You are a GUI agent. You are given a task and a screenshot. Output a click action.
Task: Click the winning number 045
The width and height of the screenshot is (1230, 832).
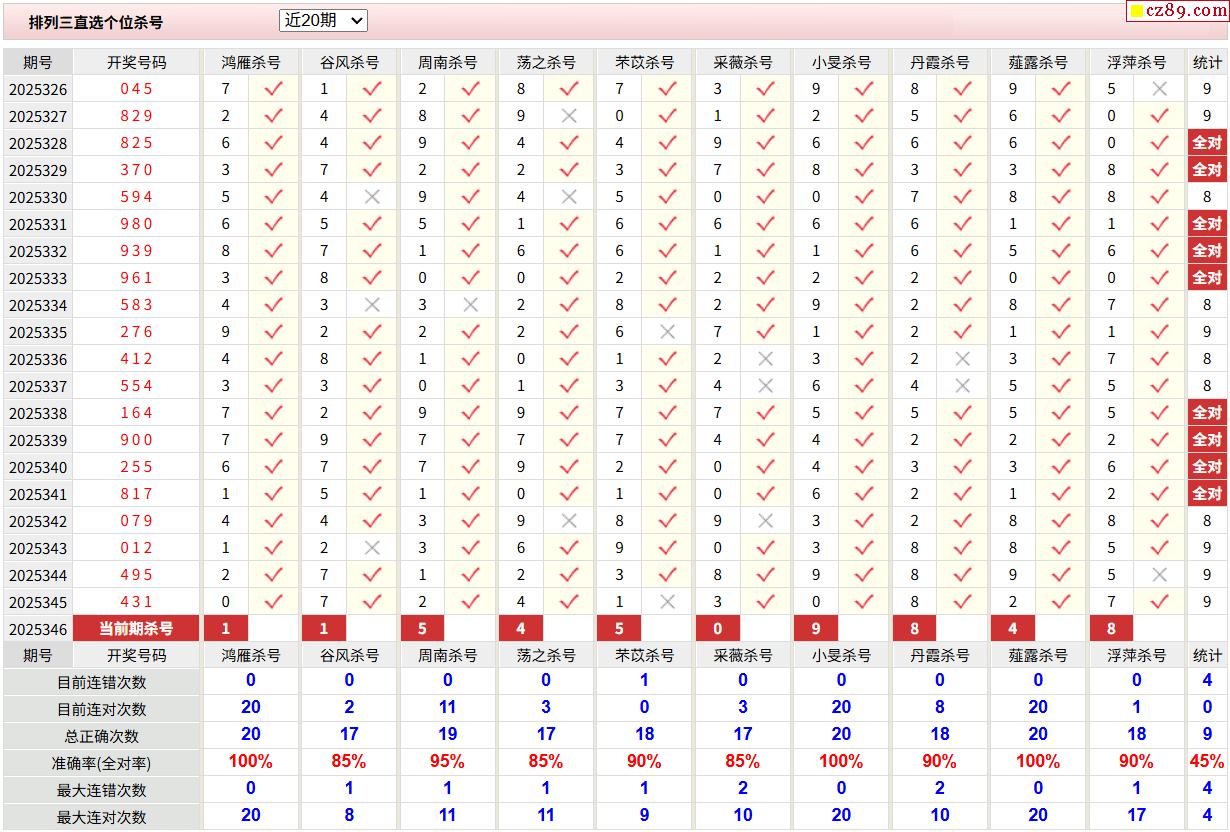tap(137, 89)
